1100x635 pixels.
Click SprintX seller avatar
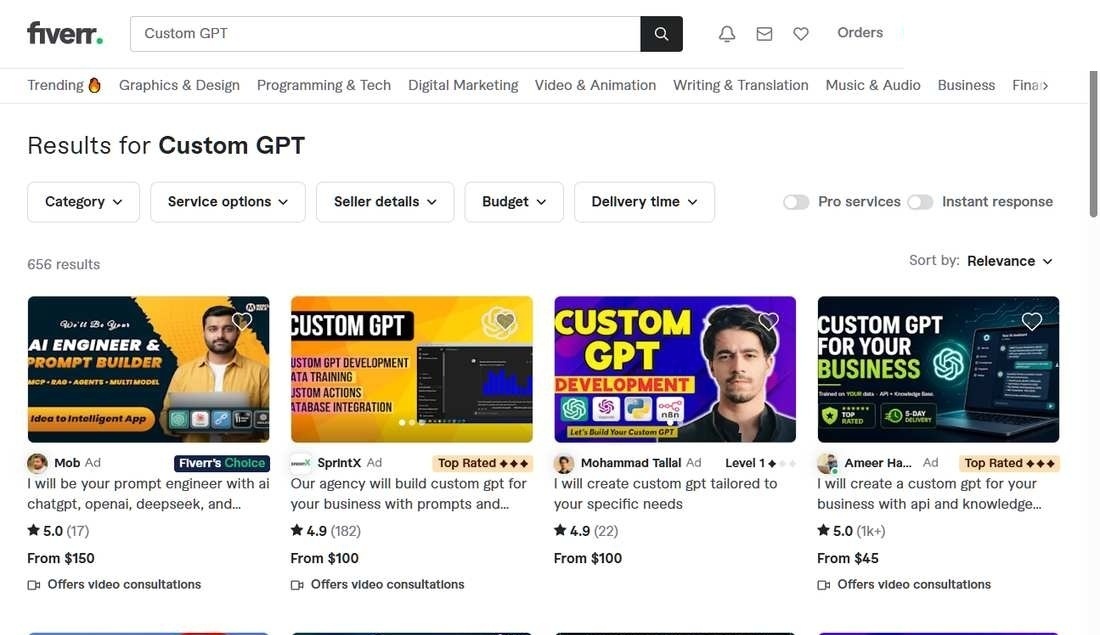tap(300, 463)
